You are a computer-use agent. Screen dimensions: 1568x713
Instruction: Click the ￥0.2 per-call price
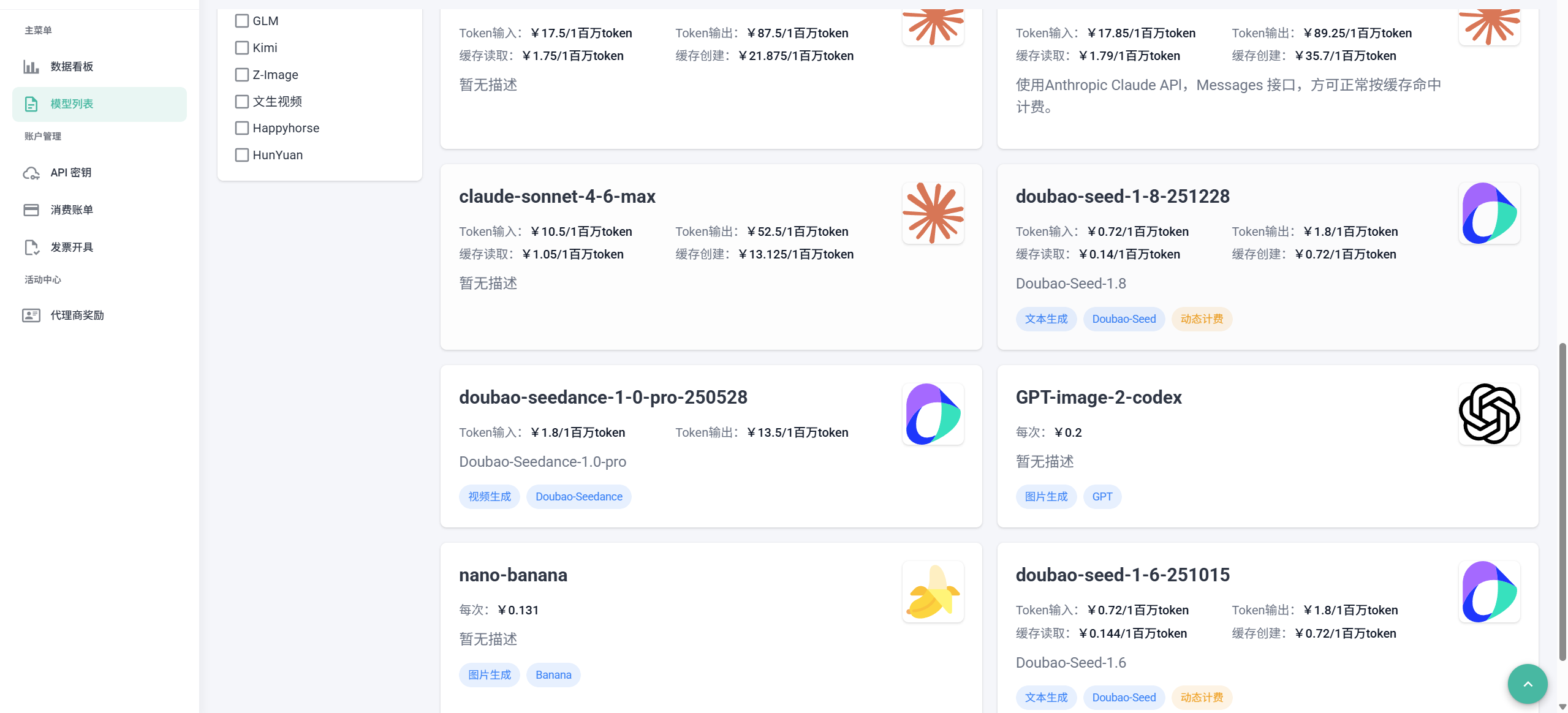coord(1067,432)
